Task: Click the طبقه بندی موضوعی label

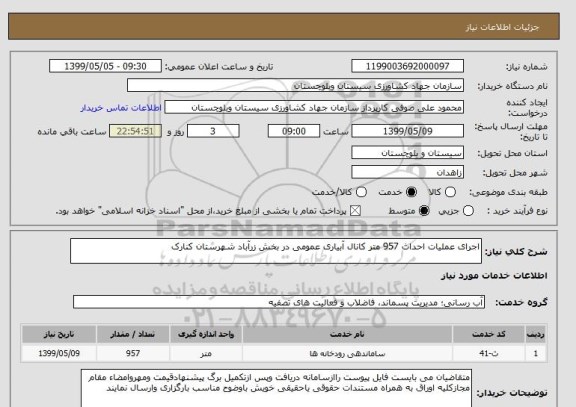Action: click(x=508, y=192)
